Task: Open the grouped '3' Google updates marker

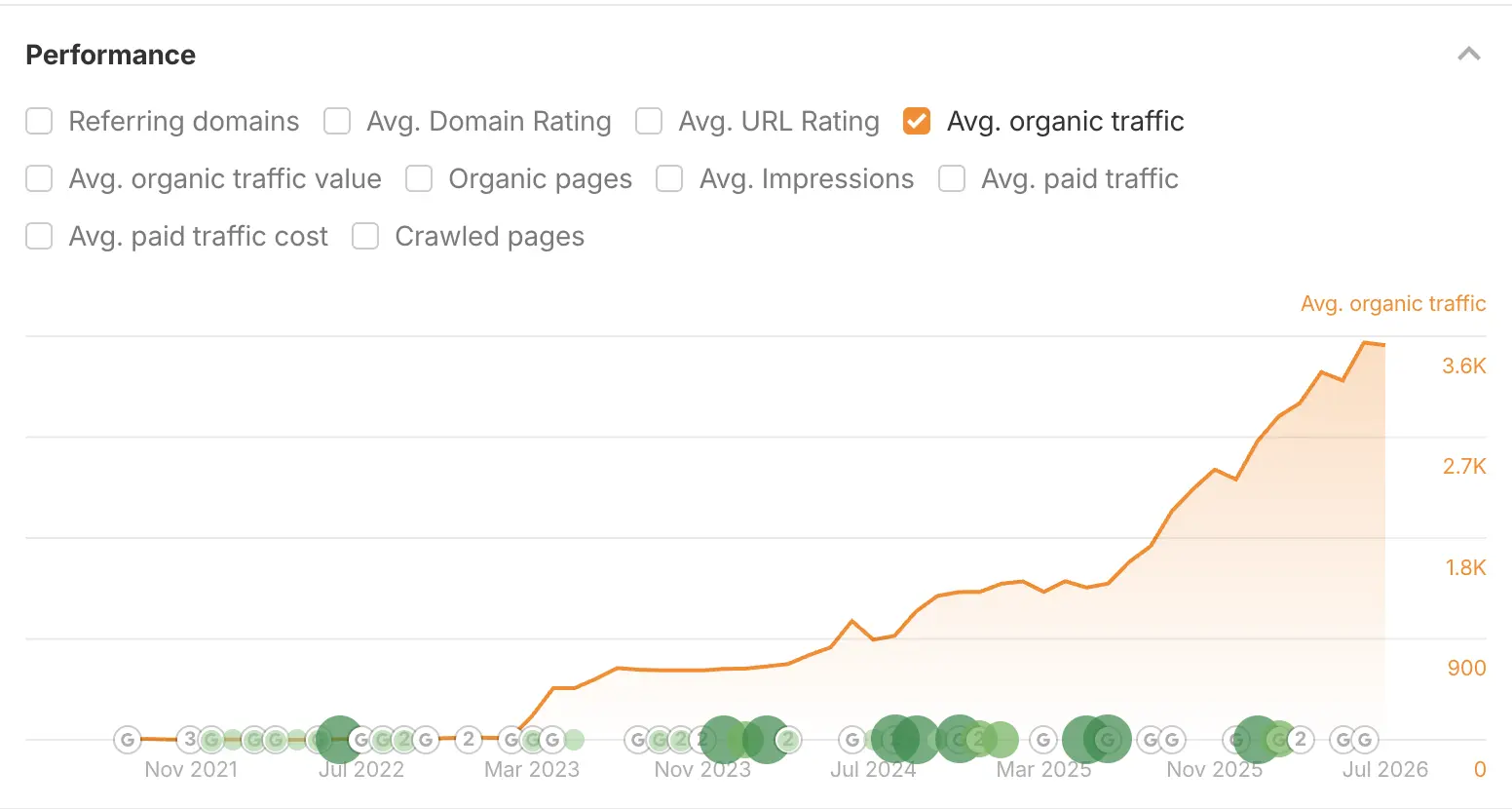Action: click(x=190, y=740)
